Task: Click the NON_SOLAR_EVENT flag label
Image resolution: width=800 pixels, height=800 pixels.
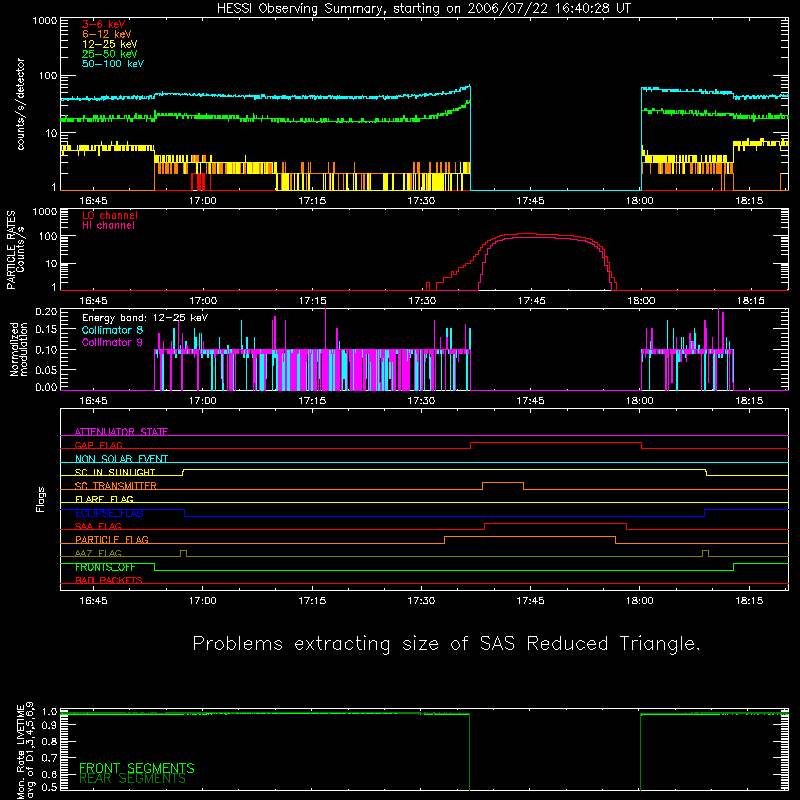Action: point(121,459)
